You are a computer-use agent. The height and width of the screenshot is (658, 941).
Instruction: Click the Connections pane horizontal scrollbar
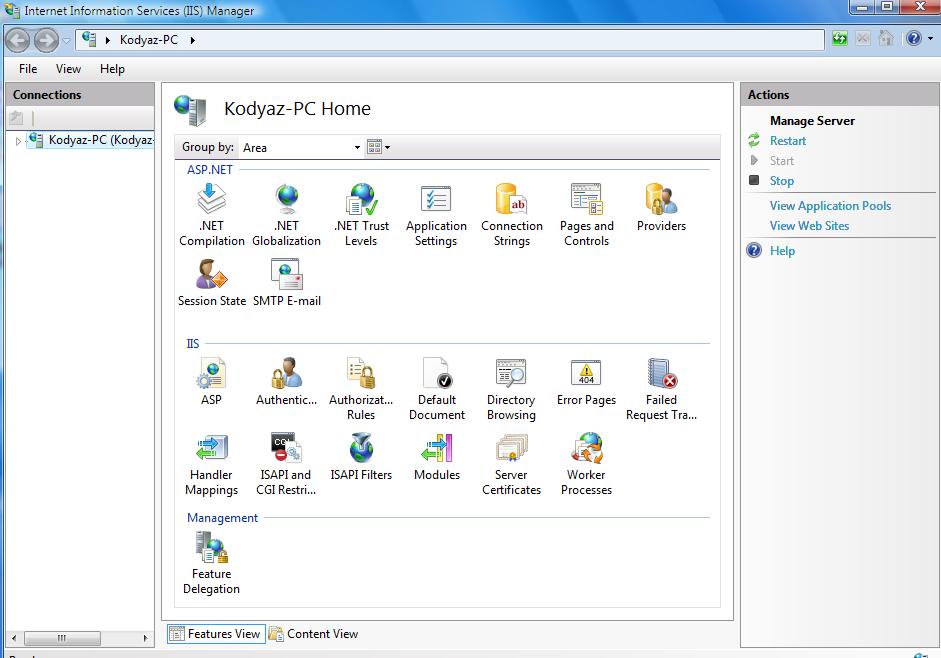(x=62, y=638)
